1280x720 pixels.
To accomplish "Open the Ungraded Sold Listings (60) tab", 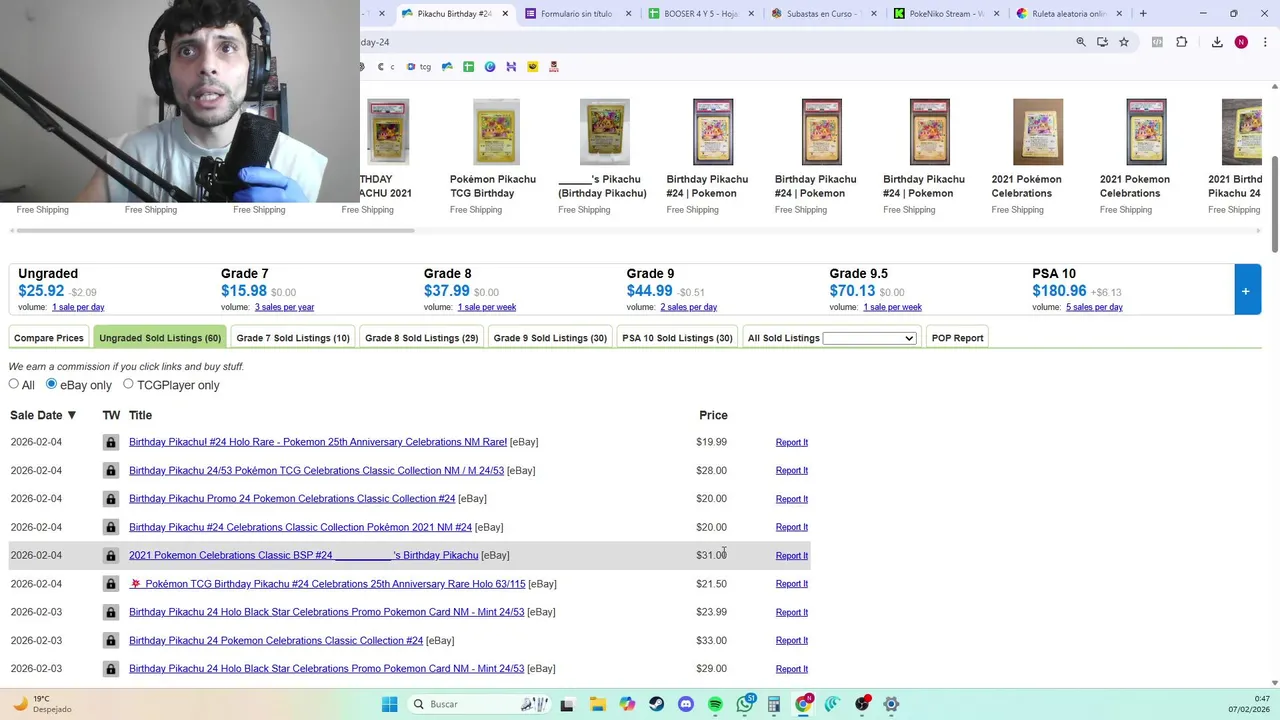I will 160,338.
